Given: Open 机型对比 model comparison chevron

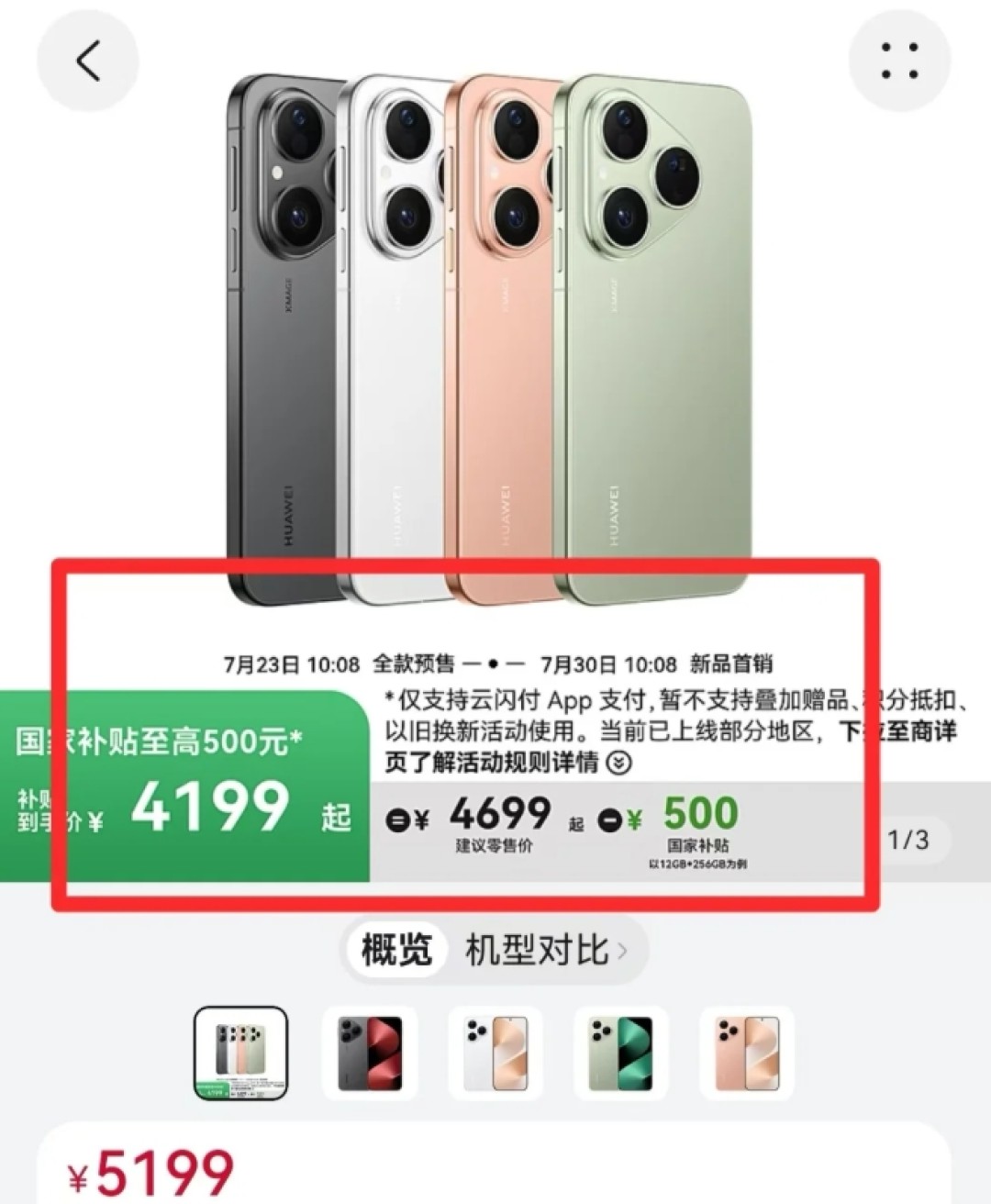Looking at the screenshot, I should click(623, 950).
